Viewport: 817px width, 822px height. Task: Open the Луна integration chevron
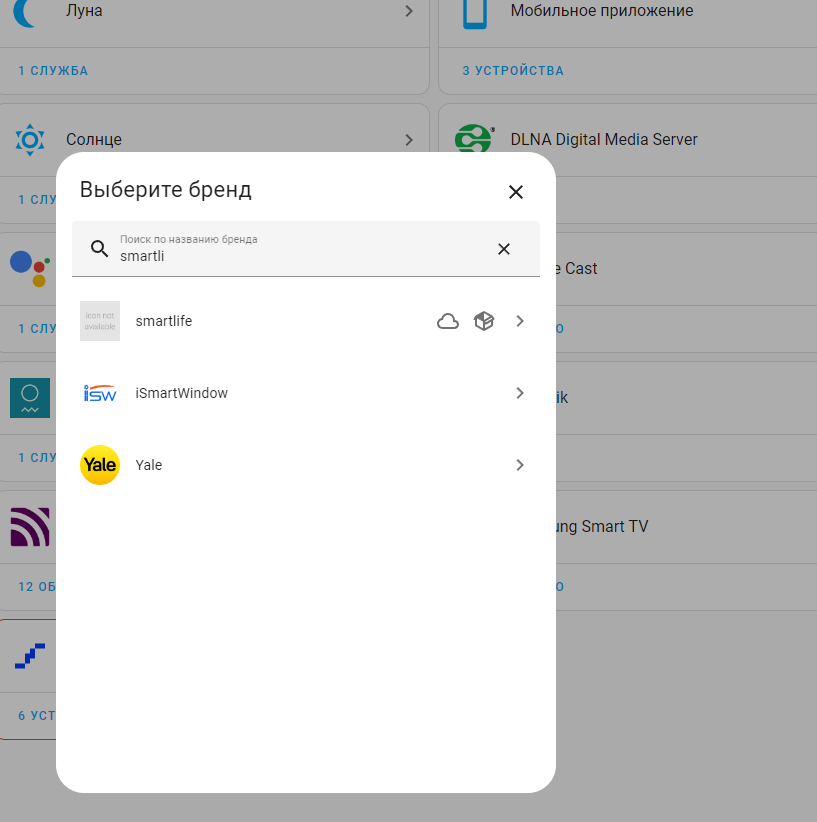pos(409,11)
